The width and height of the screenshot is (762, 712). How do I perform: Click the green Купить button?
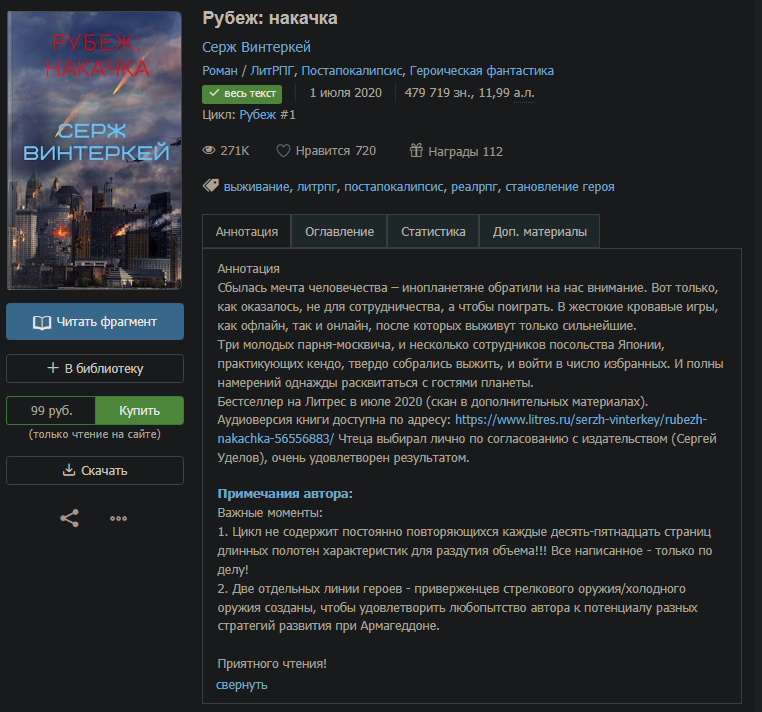click(x=139, y=411)
